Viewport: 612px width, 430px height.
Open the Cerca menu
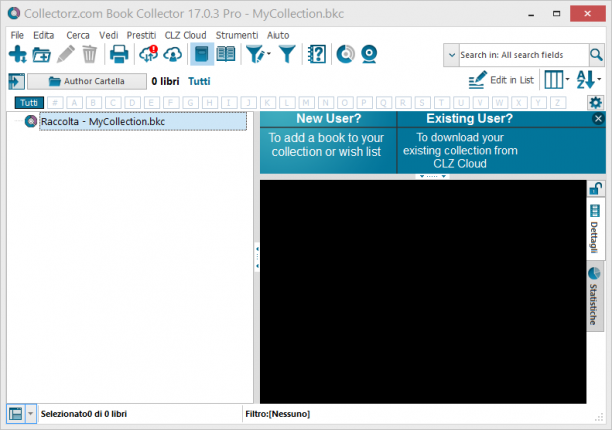pyautogui.click(x=78, y=36)
